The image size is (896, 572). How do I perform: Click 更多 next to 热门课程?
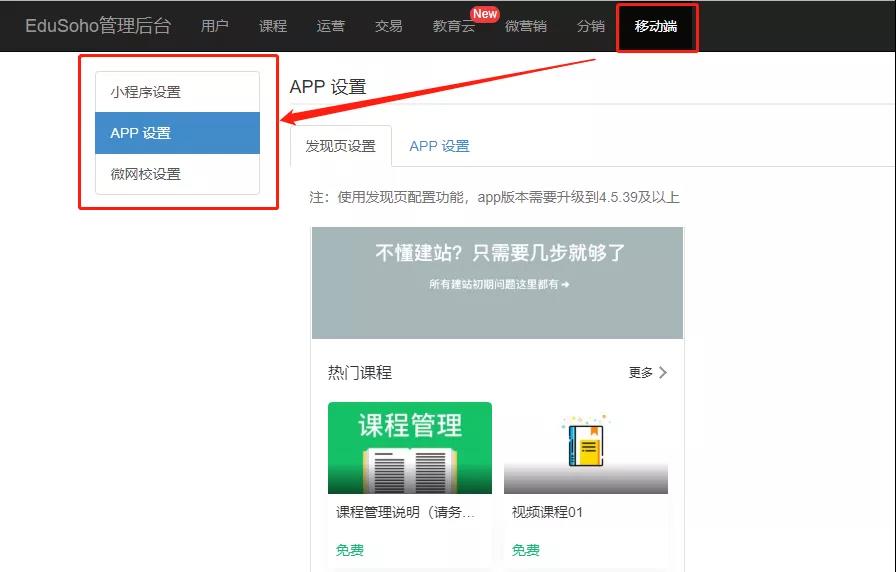[x=641, y=373]
